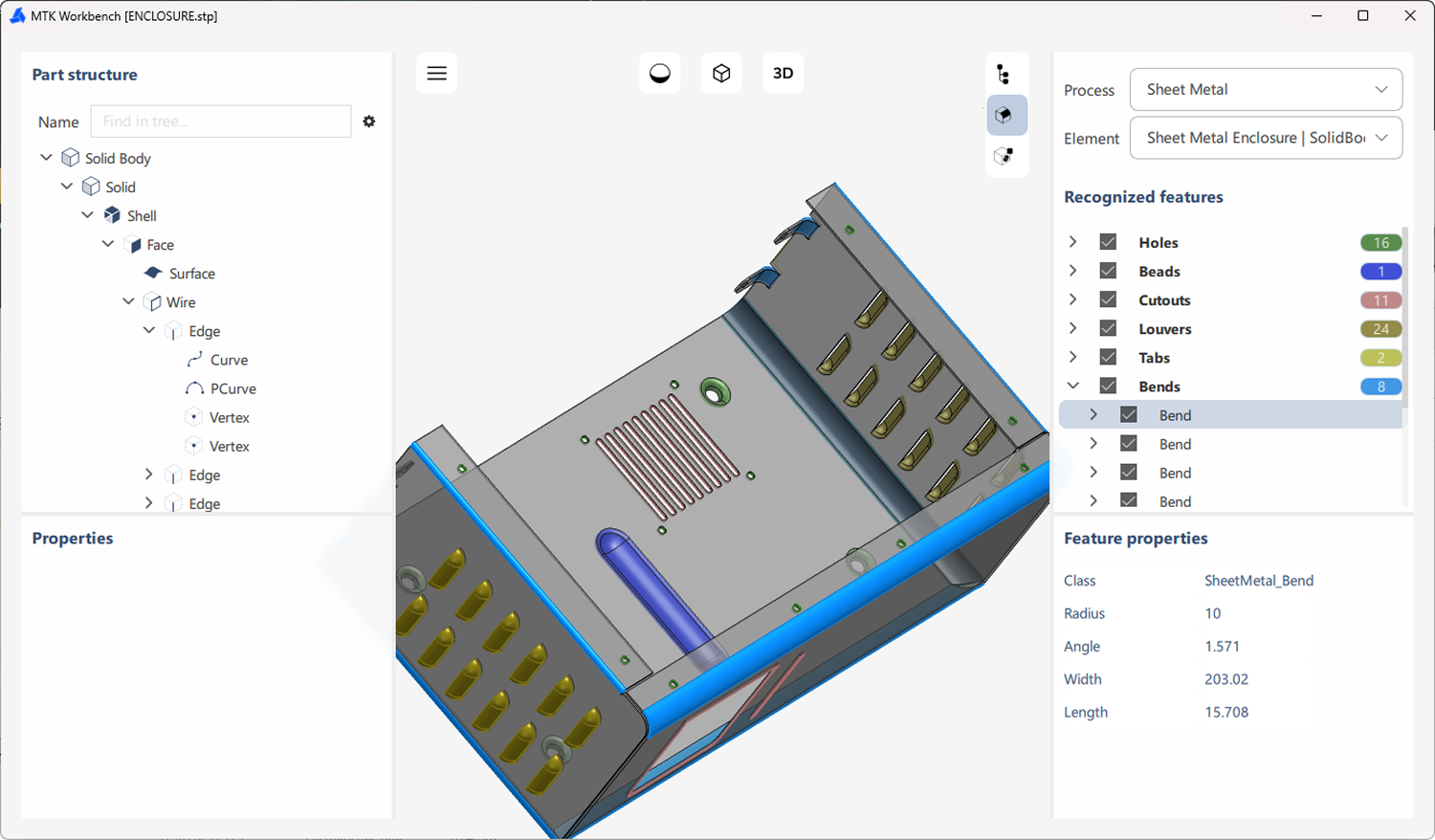The width and height of the screenshot is (1435, 840).
Task: Open the Element dropdown for Sheet Metal Enclosure
Action: click(x=1265, y=138)
